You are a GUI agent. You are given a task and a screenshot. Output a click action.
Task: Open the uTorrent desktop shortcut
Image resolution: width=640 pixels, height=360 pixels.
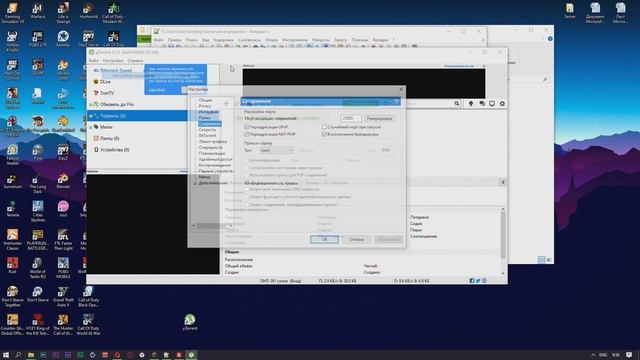189,322
